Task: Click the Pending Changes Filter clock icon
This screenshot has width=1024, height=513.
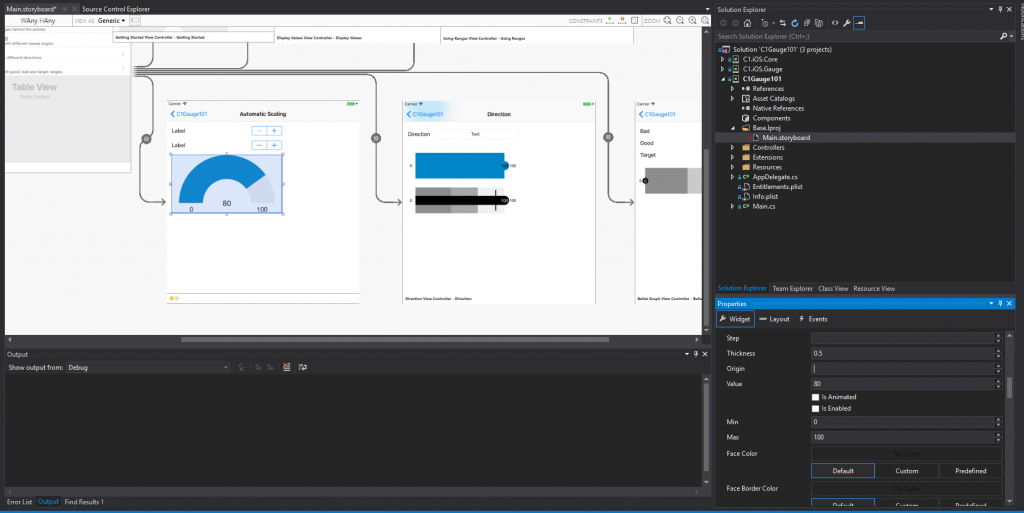Action: (764, 23)
